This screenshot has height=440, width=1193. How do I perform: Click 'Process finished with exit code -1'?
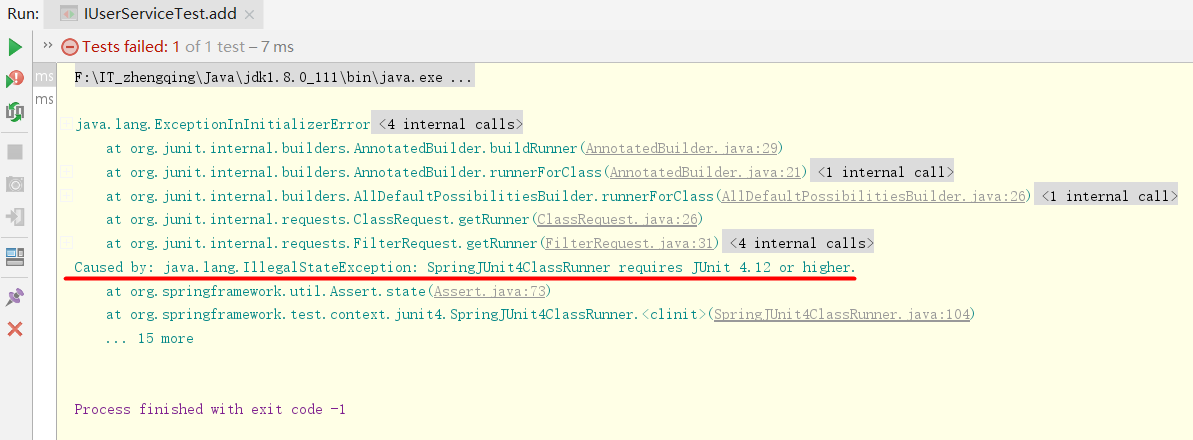tap(210, 410)
